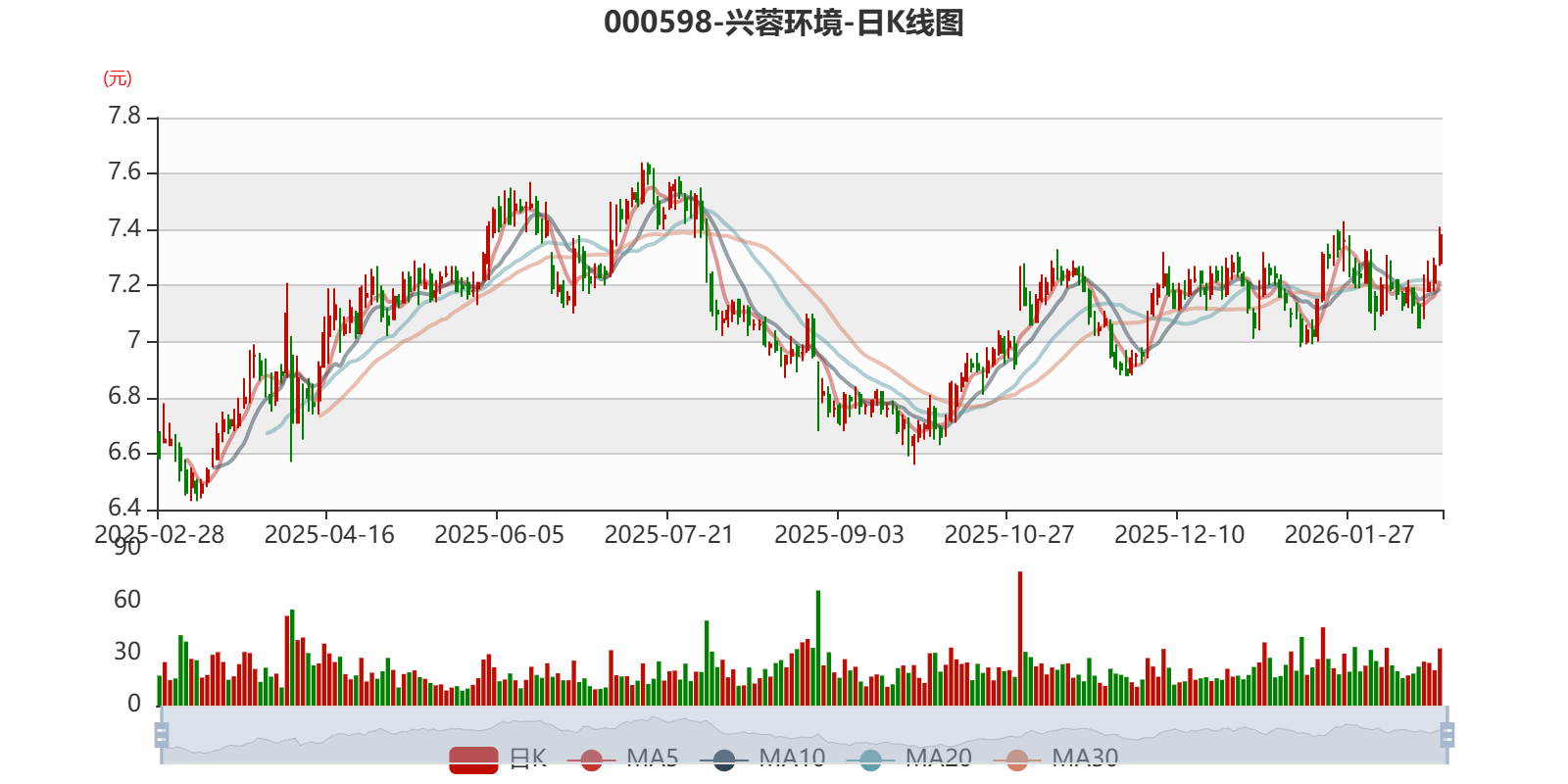Click the 60 volume axis label
Viewport: 1568px width, 784px height.
pyautogui.click(x=127, y=600)
